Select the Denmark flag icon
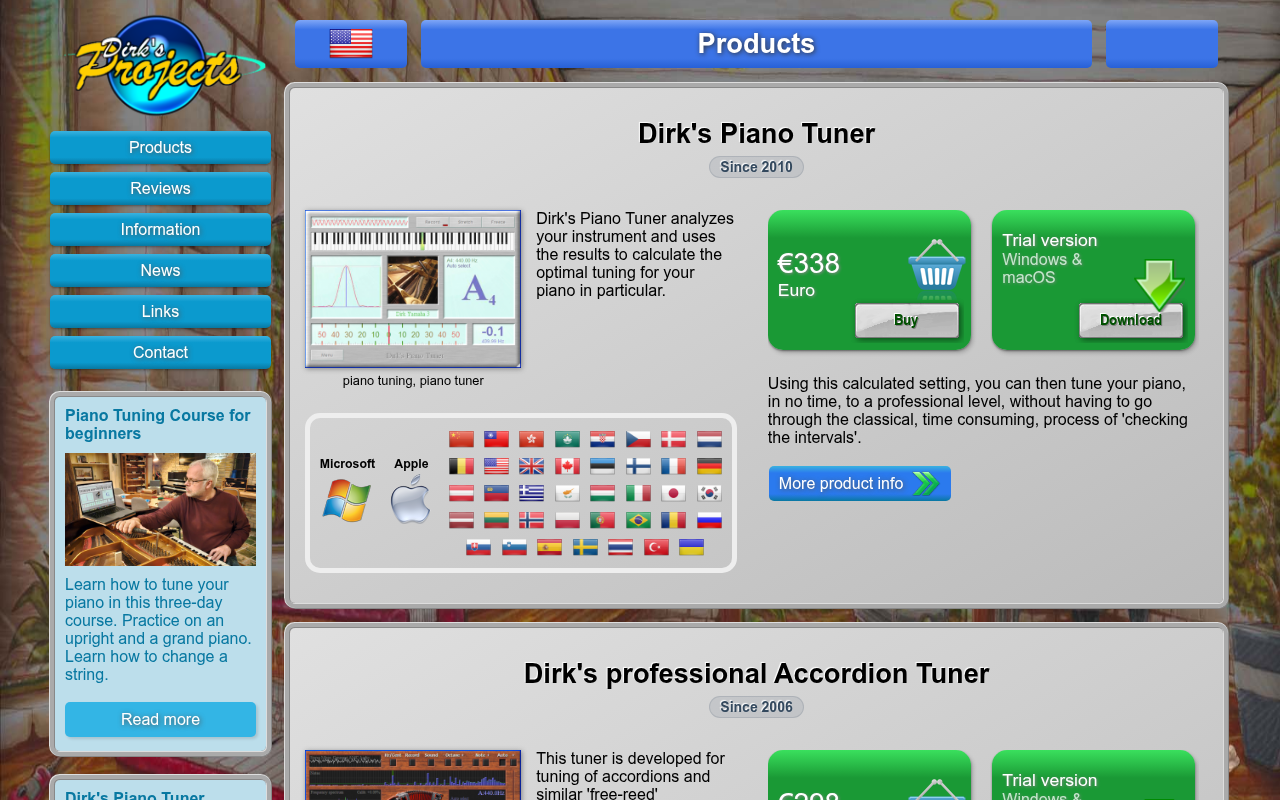 click(x=673, y=439)
